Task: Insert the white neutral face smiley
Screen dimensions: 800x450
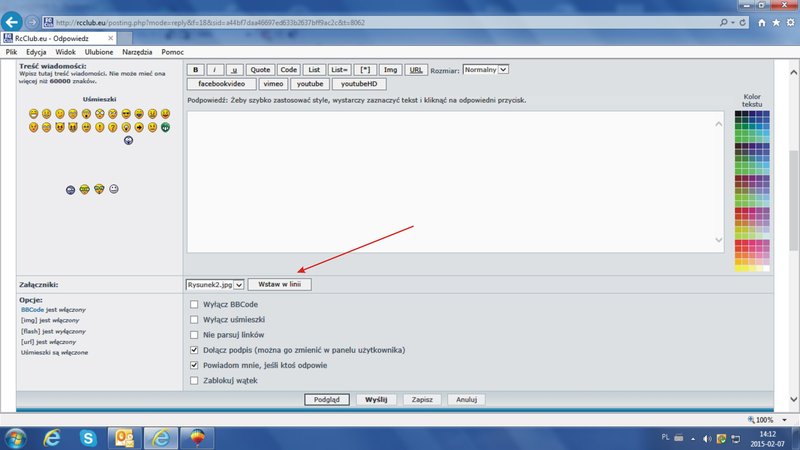Action: coord(114,189)
